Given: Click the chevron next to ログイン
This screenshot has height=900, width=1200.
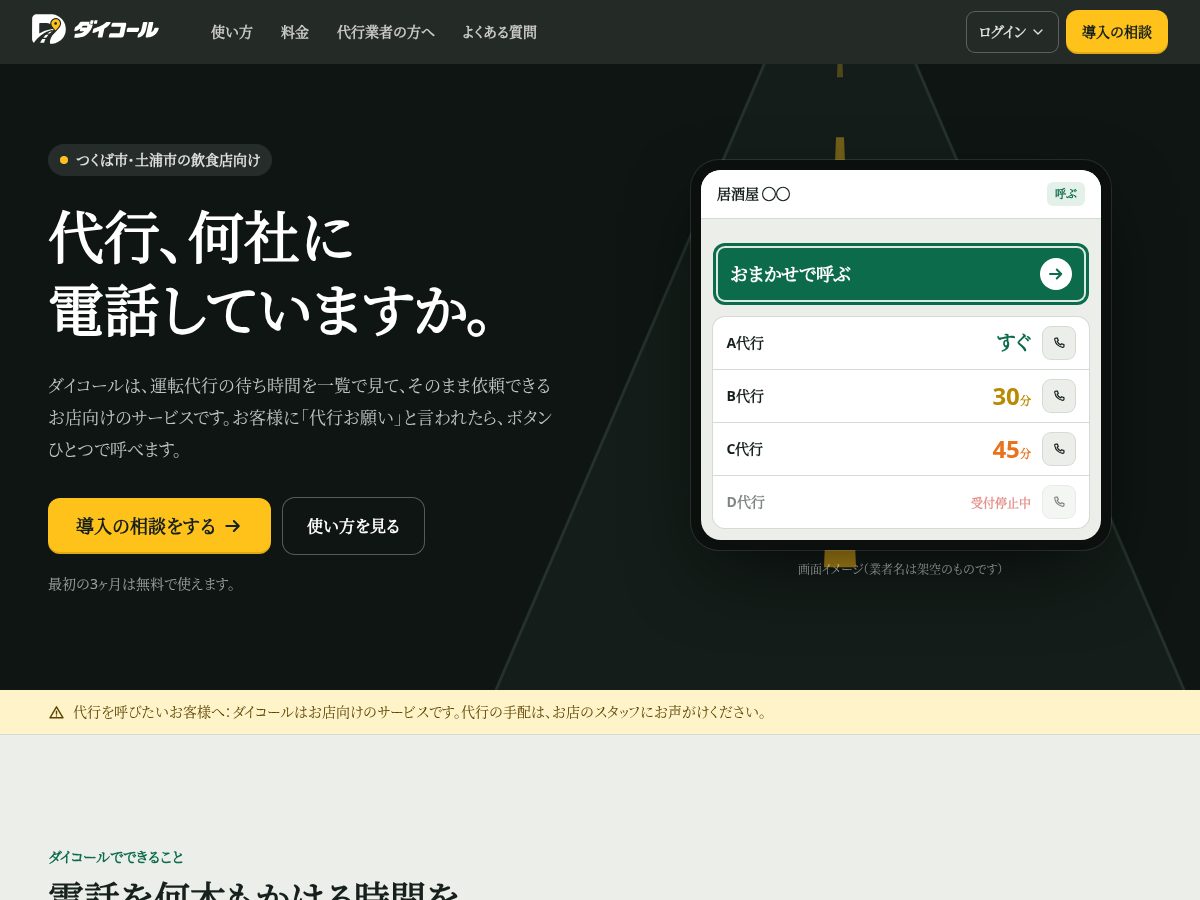Looking at the screenshot, I should (x=1038, y=32).
